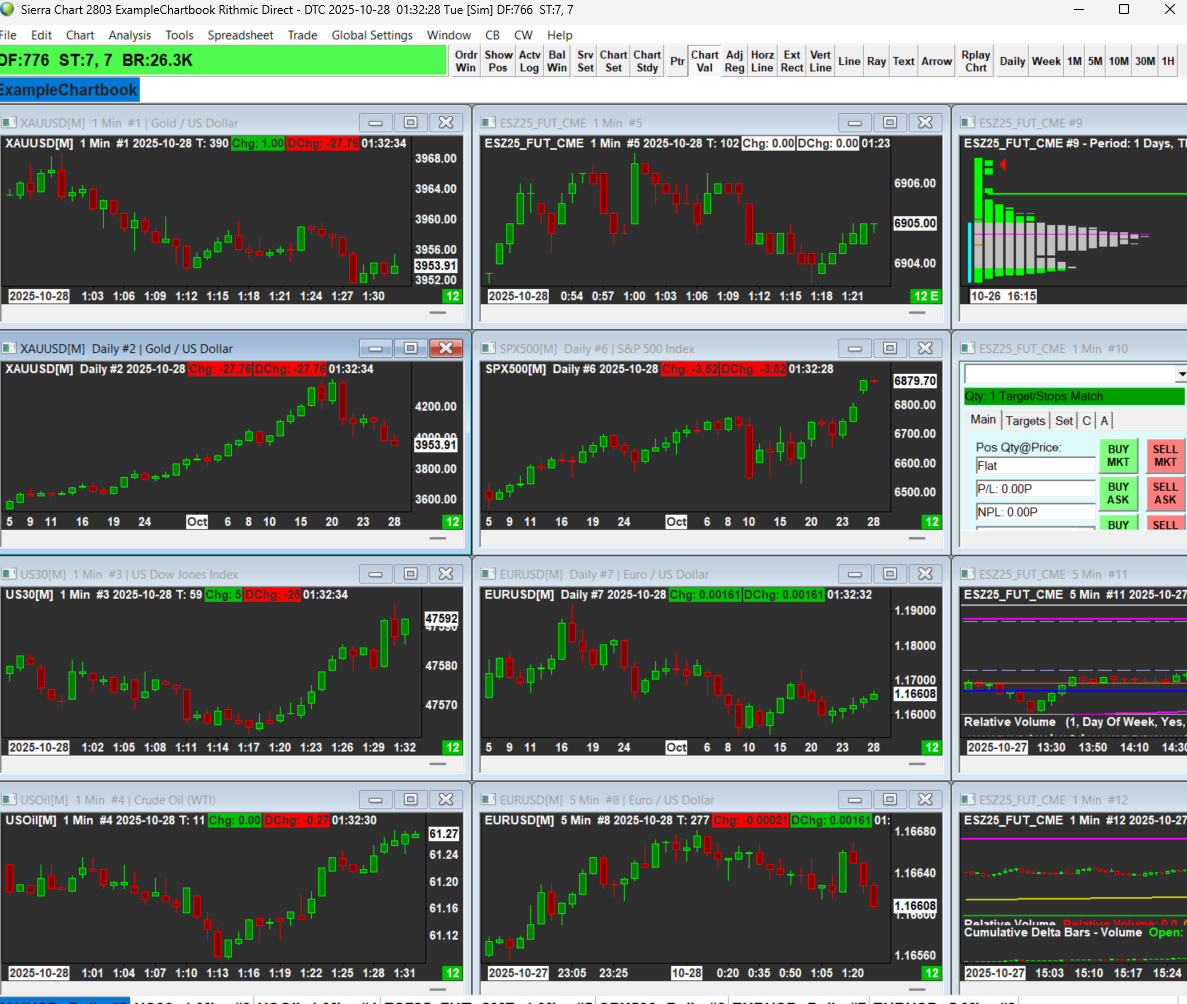Click the Pos Qty Flat field

click(x=1035, y=466)
